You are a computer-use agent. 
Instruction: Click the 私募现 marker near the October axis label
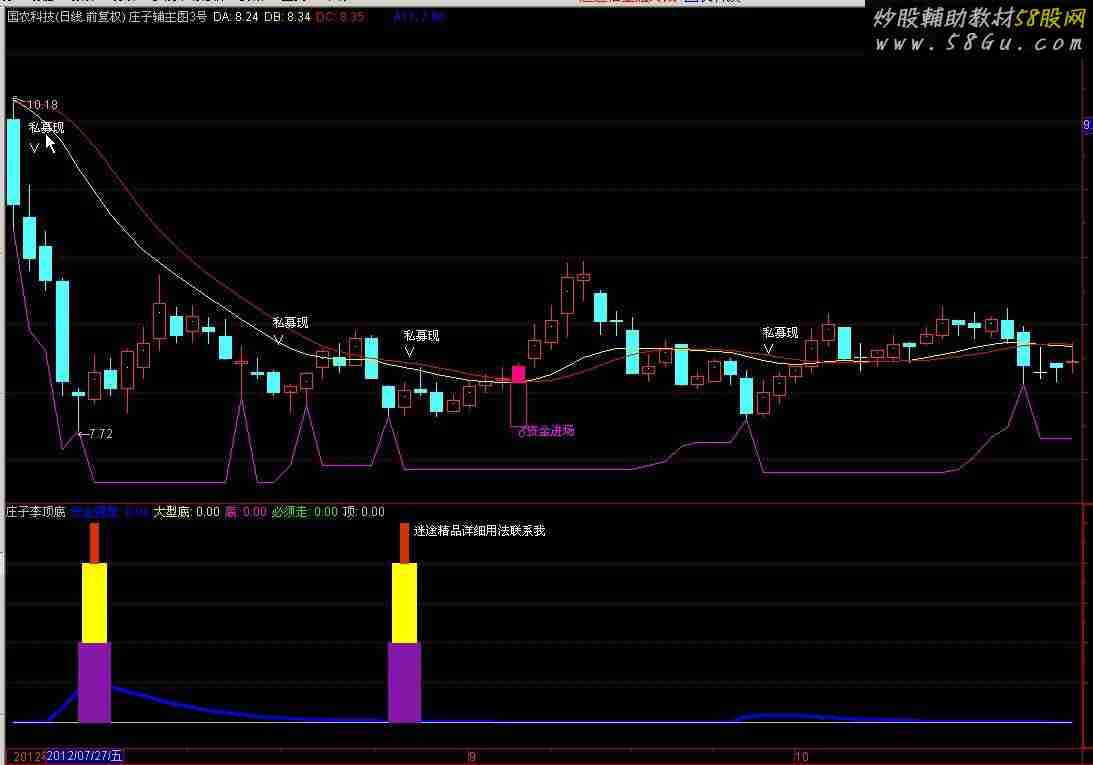(780, 333)
